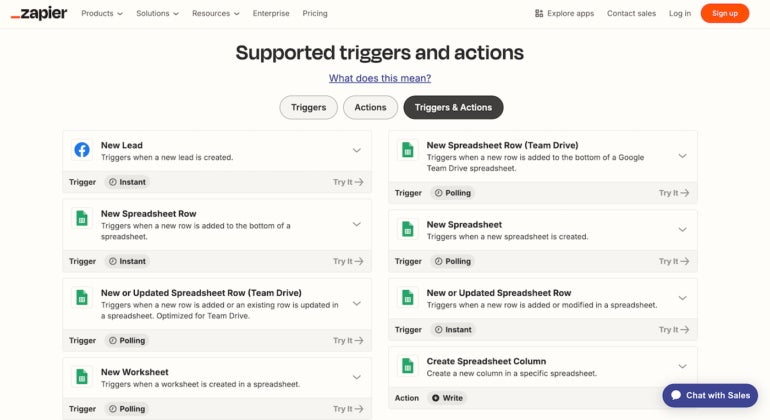The height and width of the screenshot is (420, 770).
Task: Click 'Triggers when a new spreadsheet is created.' text
Action: pyautogui.click(x=507, y=237)
